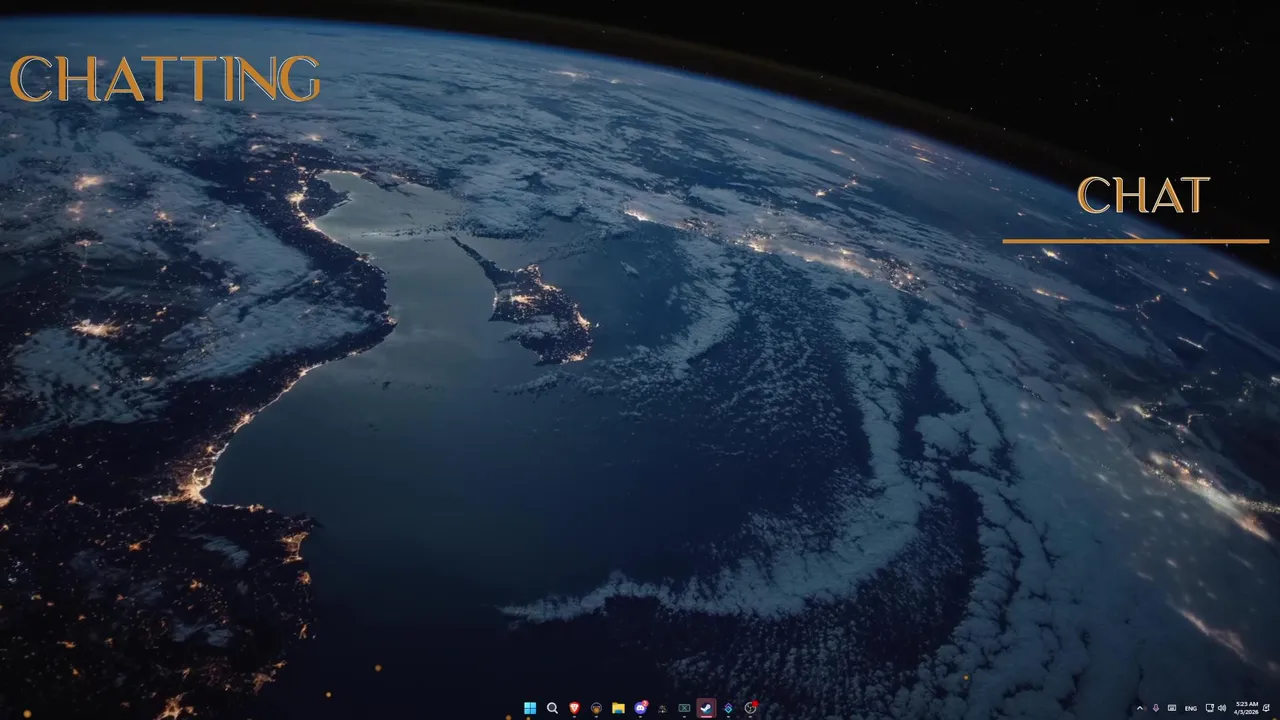Open circular taskbar app with red dot
Image resolution: width=1280 pixels, height=720 pixels.
(x=750, y=708)
